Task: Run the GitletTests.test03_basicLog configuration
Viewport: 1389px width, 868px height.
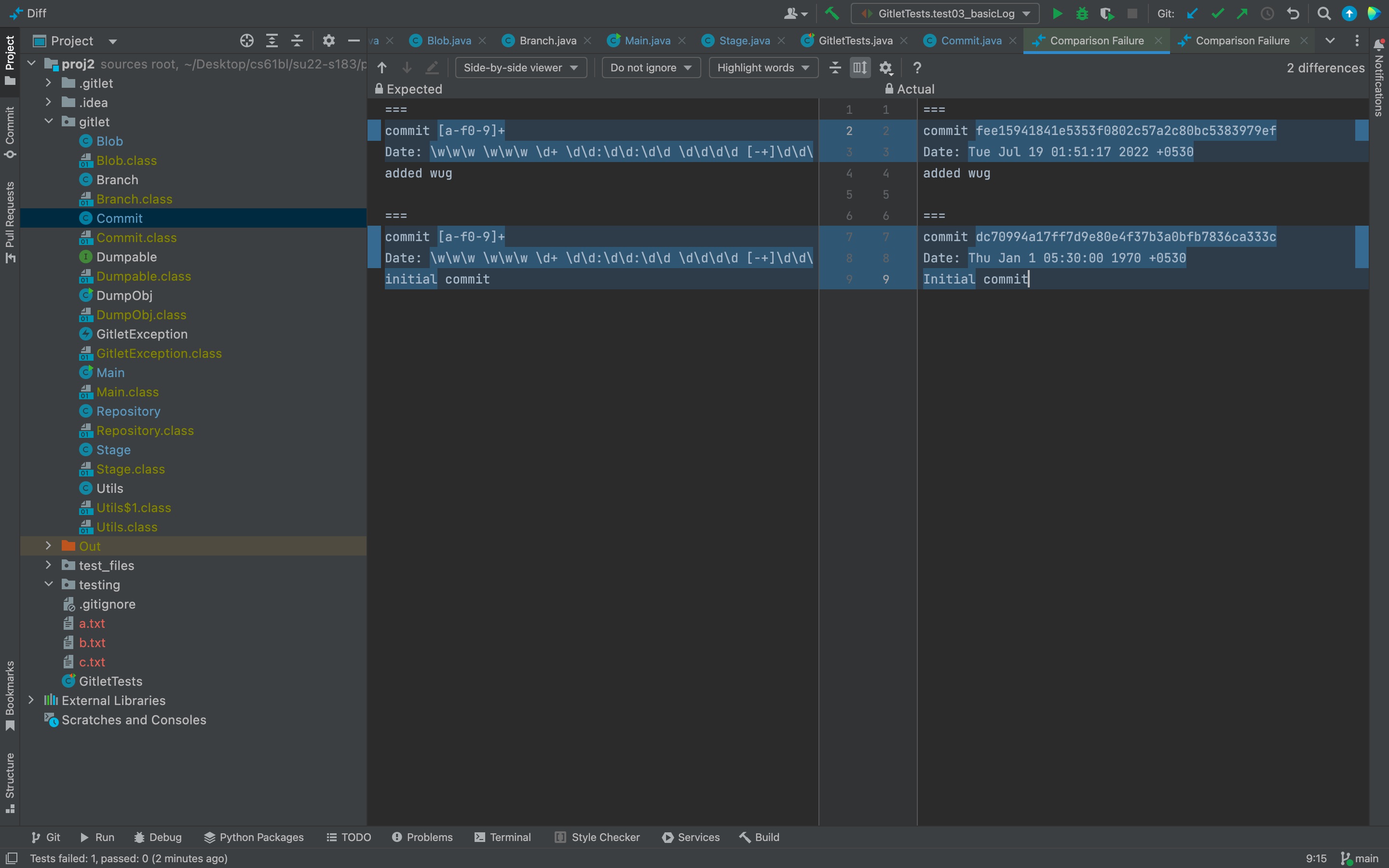Action: [x=1057, y=14]
